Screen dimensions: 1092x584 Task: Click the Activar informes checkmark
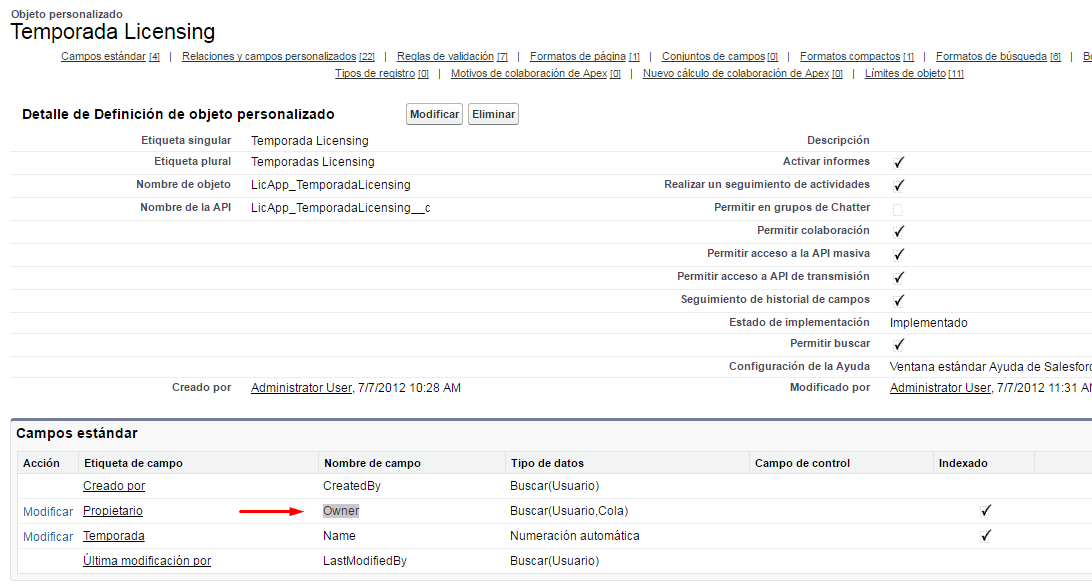click(898, 162)
